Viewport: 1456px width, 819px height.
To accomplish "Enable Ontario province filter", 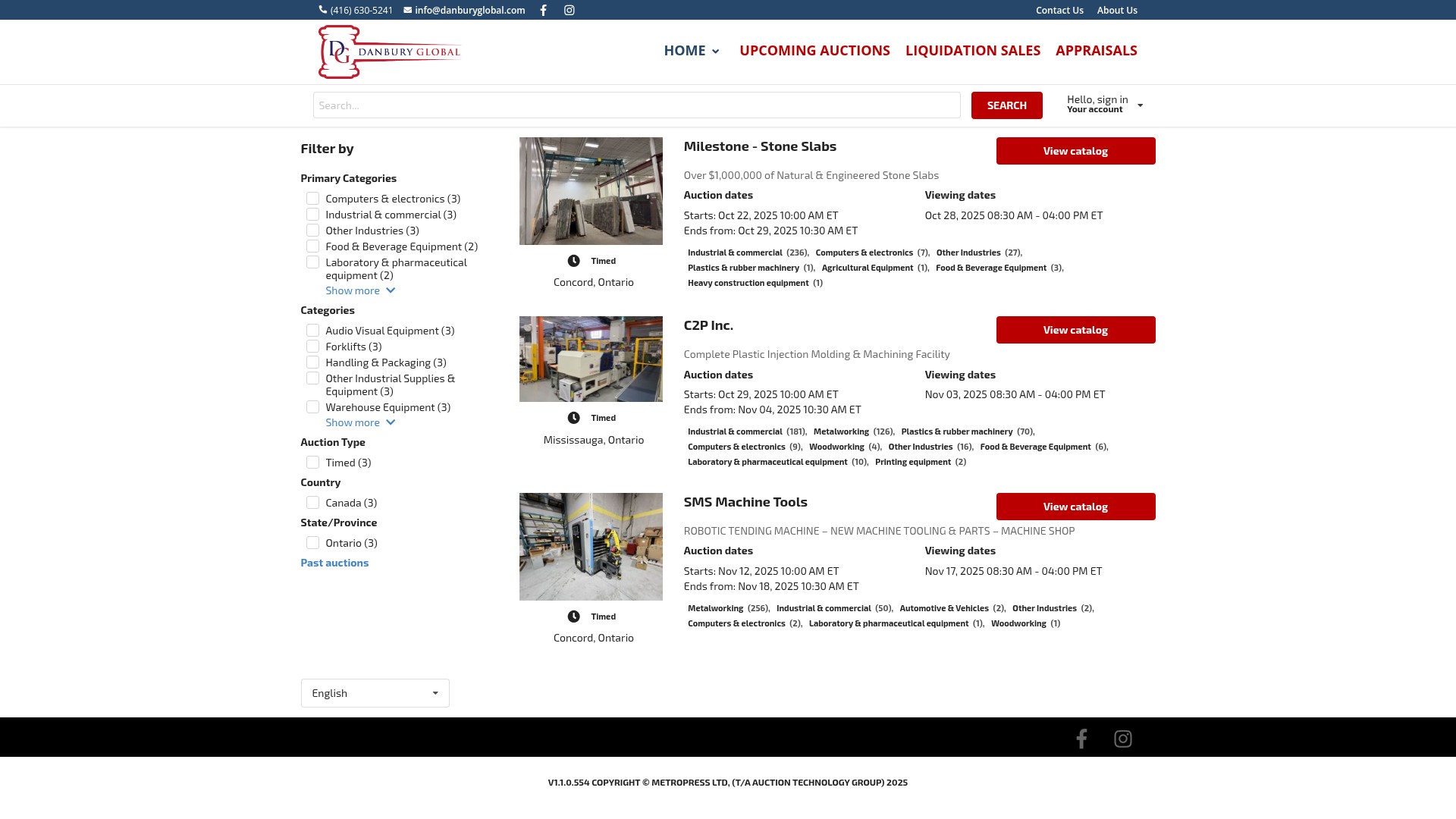I will [x=312, y=543].
